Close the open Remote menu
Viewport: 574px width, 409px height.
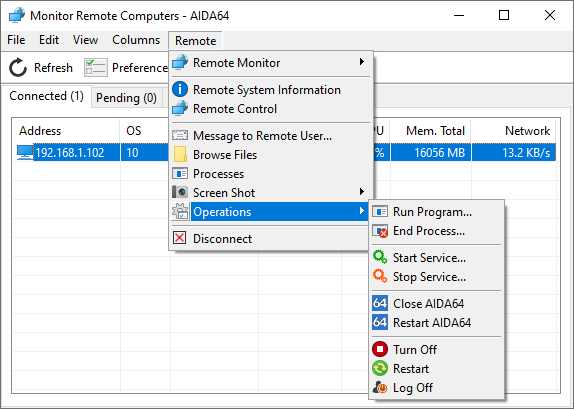tap(195, 41)
